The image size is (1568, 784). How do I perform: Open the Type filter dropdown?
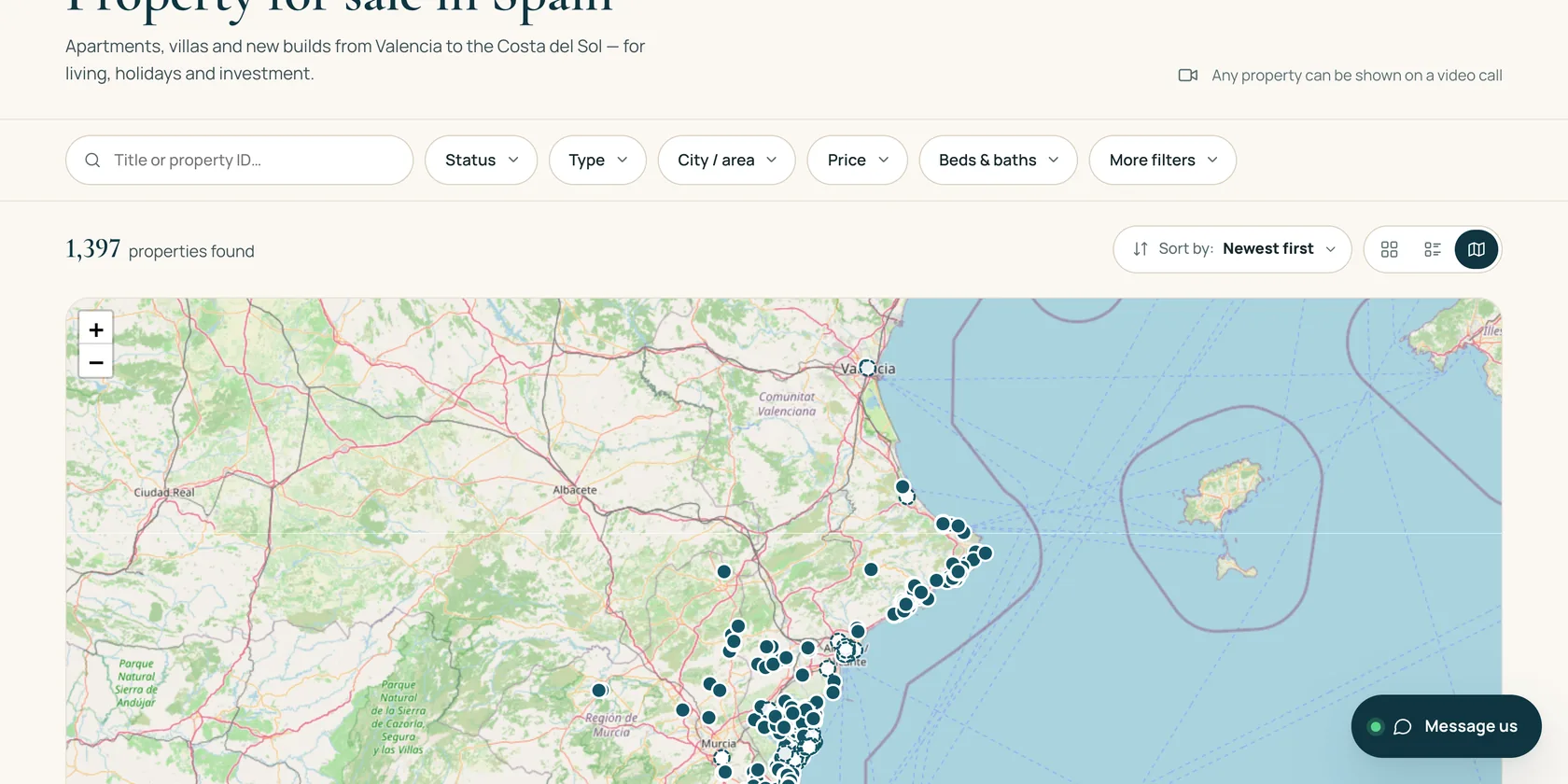[597, 161]
